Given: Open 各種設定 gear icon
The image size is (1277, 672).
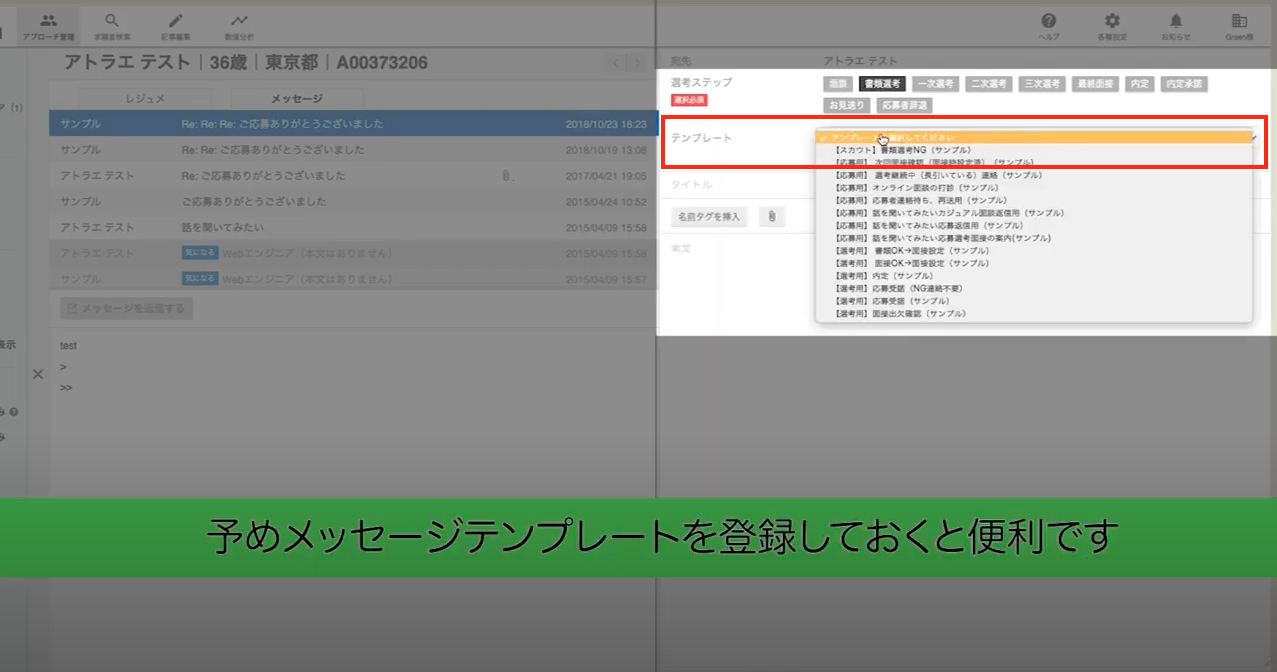Looking at the screenshot, I should click(x=1112, y=20).
